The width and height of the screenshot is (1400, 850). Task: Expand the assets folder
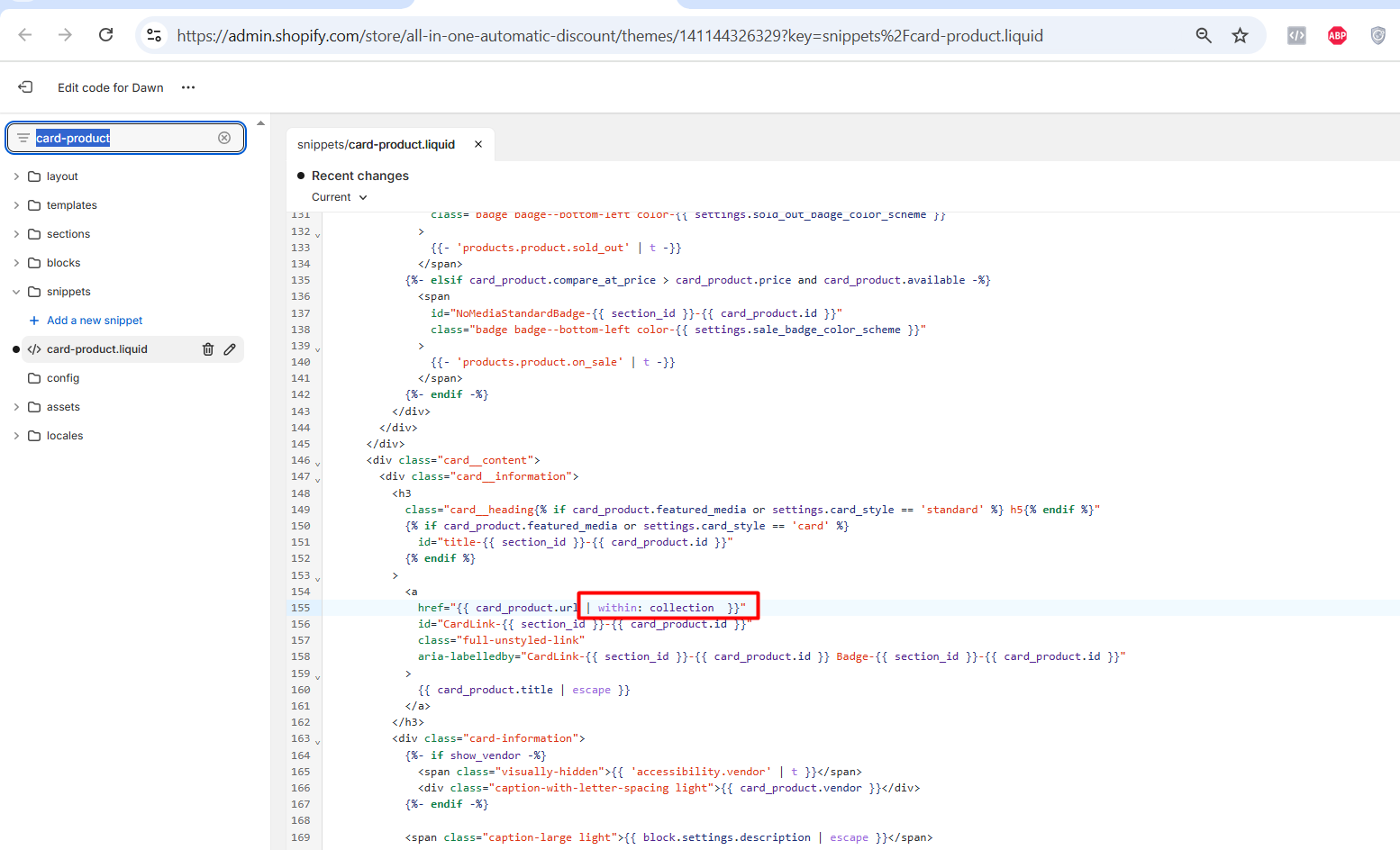(x=16, y=407)
